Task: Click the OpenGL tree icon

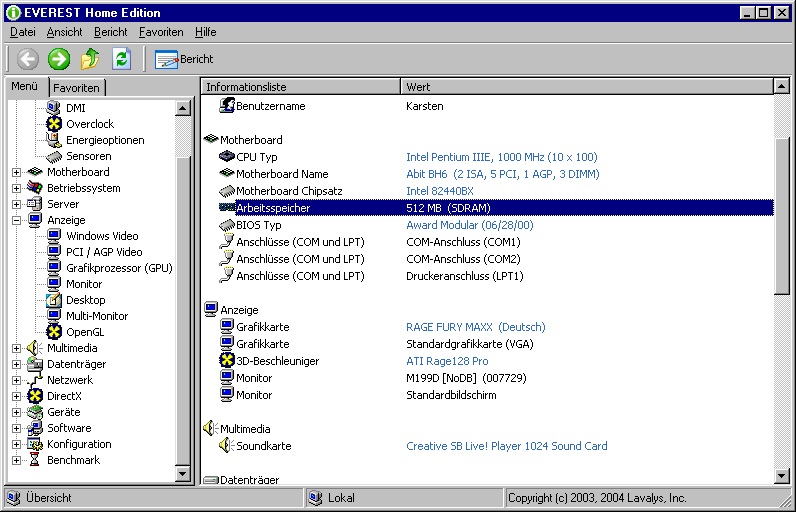Action: [54, 332]
